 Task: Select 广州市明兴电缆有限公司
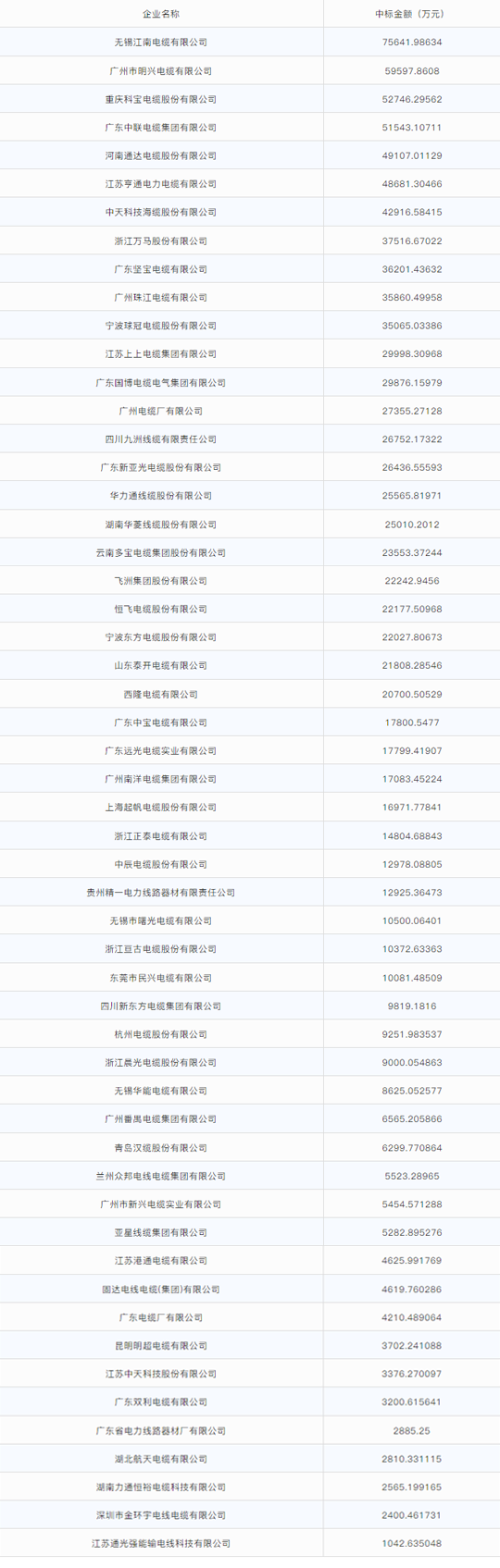[161, 70]
